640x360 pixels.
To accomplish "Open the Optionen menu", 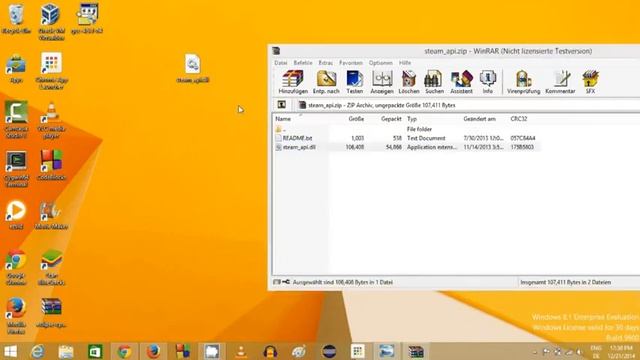I will click(x=380, y=63).
